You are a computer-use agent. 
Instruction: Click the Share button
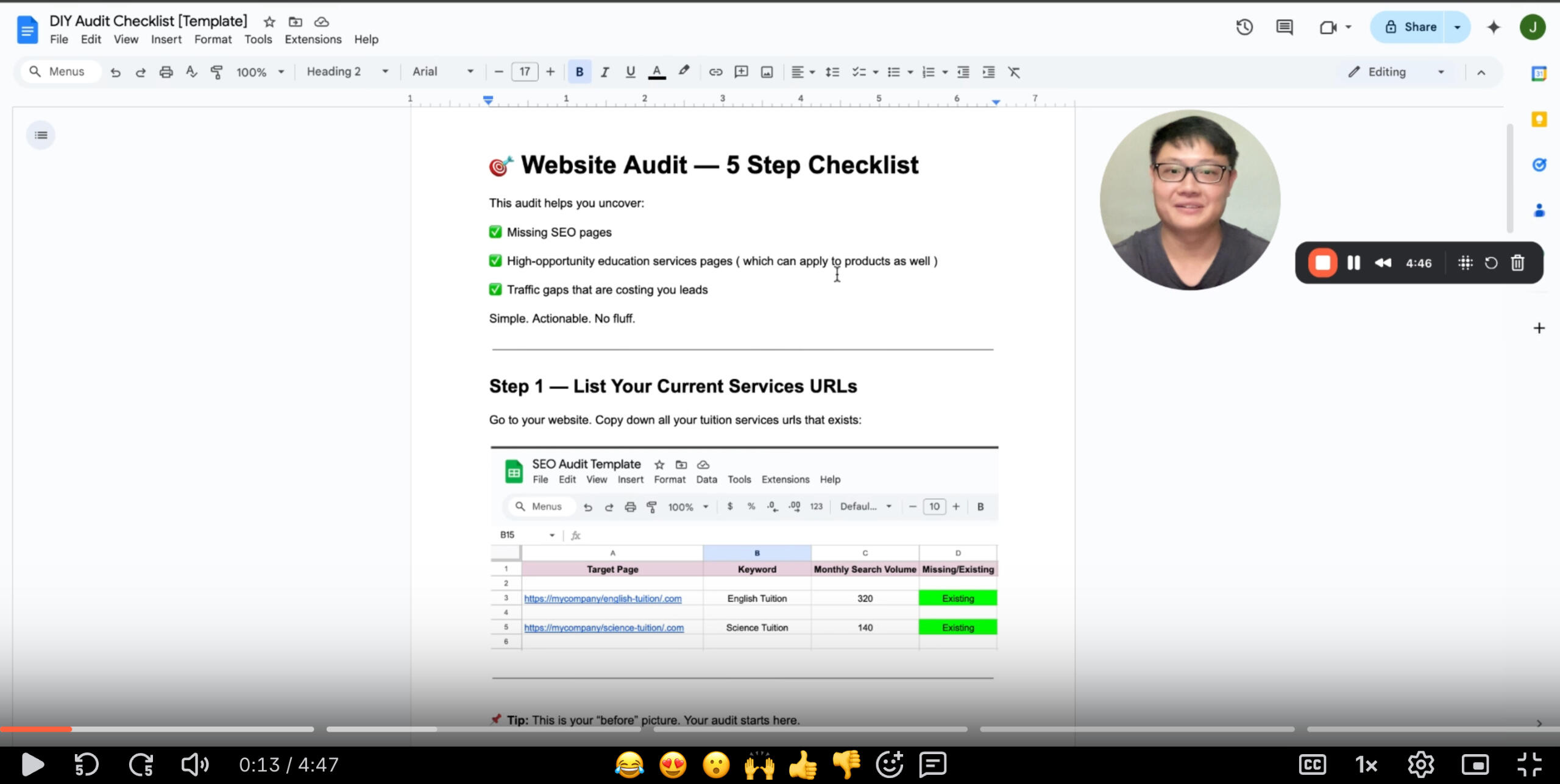1411,27
